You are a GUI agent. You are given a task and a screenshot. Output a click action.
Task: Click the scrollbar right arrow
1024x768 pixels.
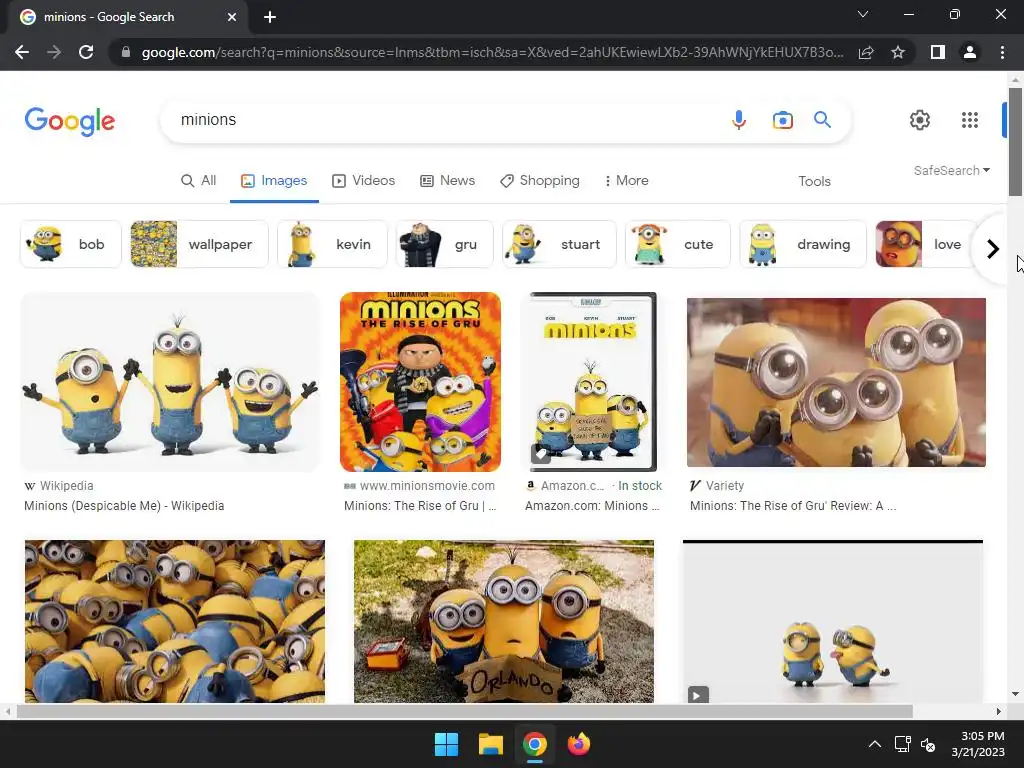coord(999,711)
